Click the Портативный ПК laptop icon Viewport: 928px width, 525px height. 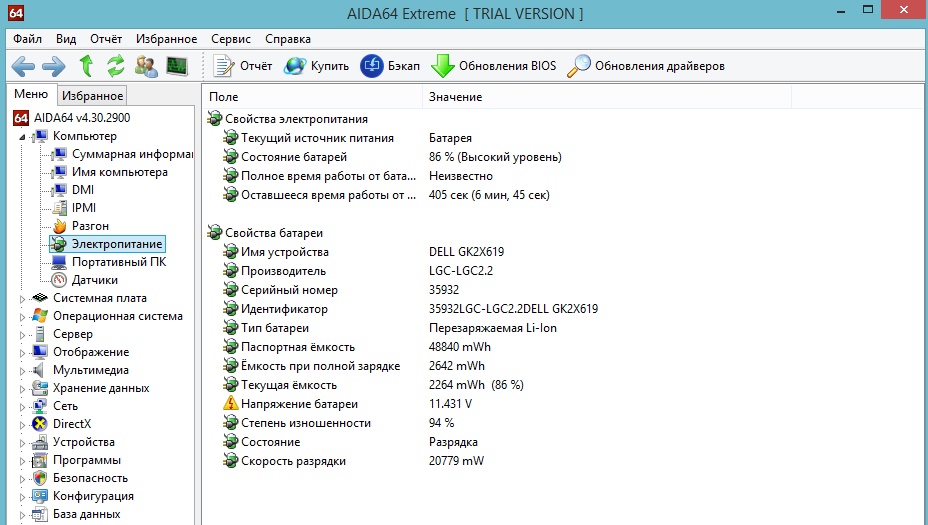[59, 262]
